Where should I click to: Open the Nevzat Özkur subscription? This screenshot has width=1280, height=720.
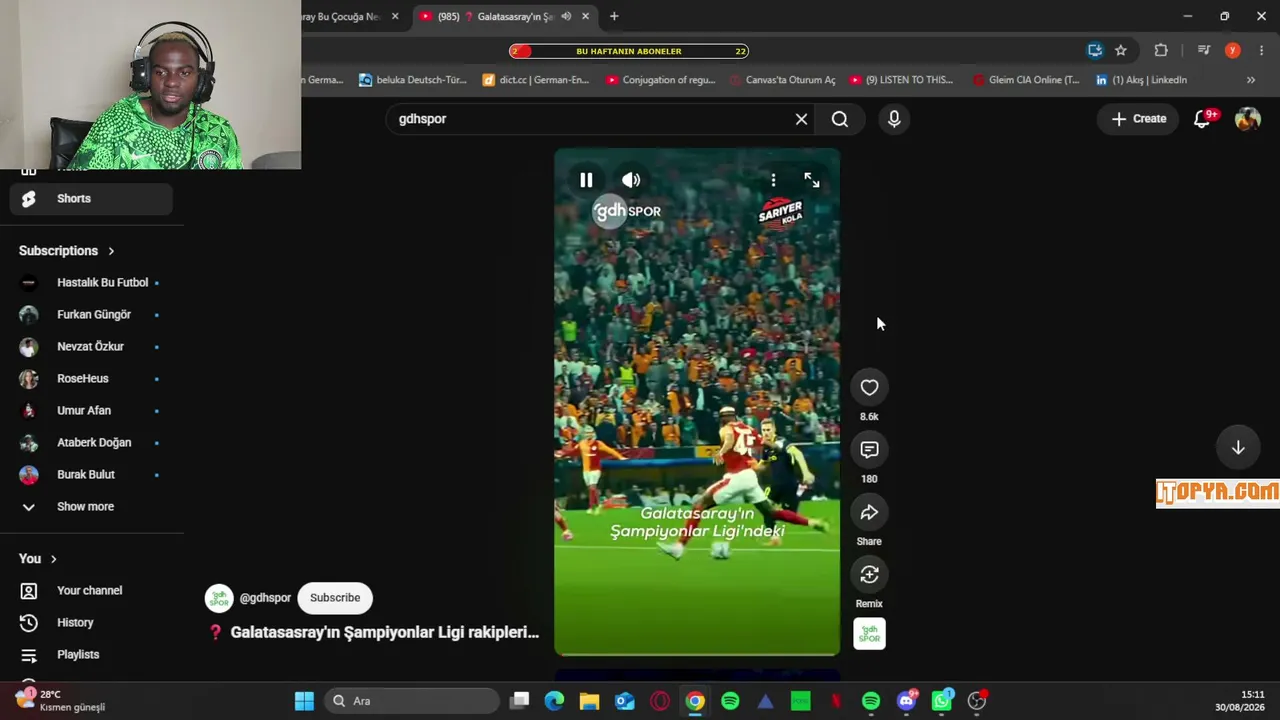click(91, 347)
